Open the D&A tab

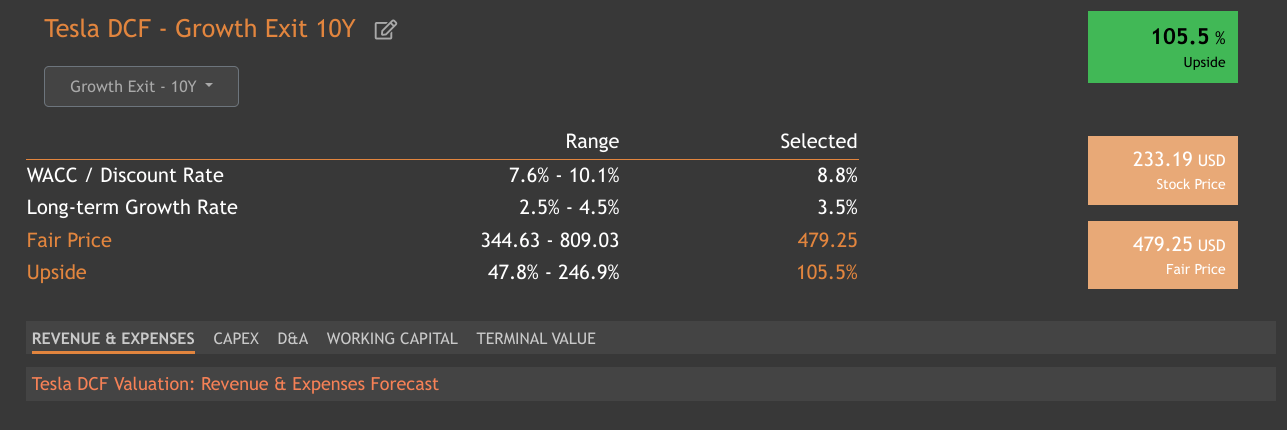pyautogui.click(x=292, y=338)
